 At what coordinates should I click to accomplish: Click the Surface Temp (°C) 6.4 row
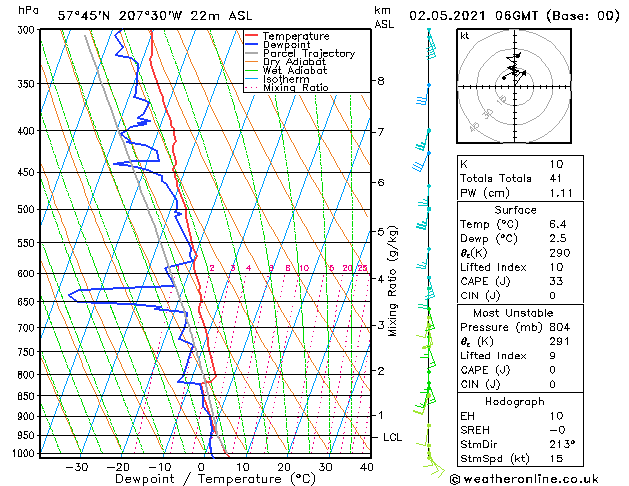point(520,224)
